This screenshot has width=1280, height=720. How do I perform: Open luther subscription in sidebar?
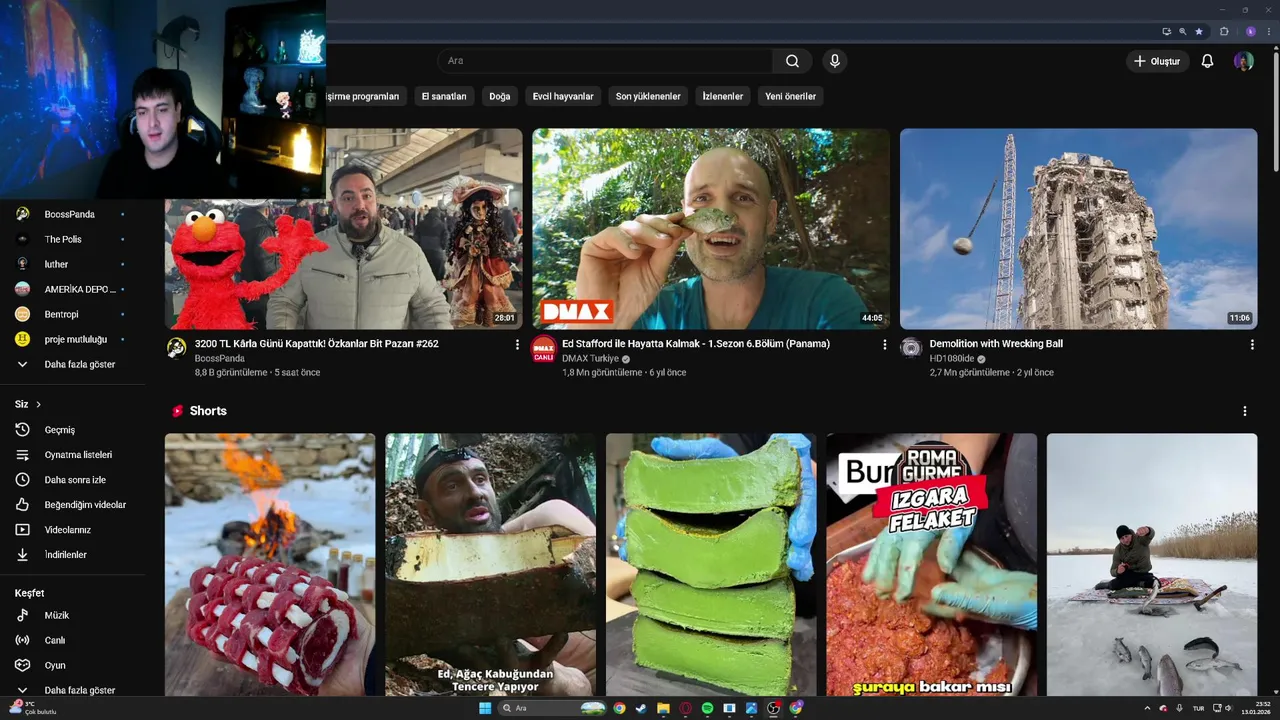coord(72,264)
